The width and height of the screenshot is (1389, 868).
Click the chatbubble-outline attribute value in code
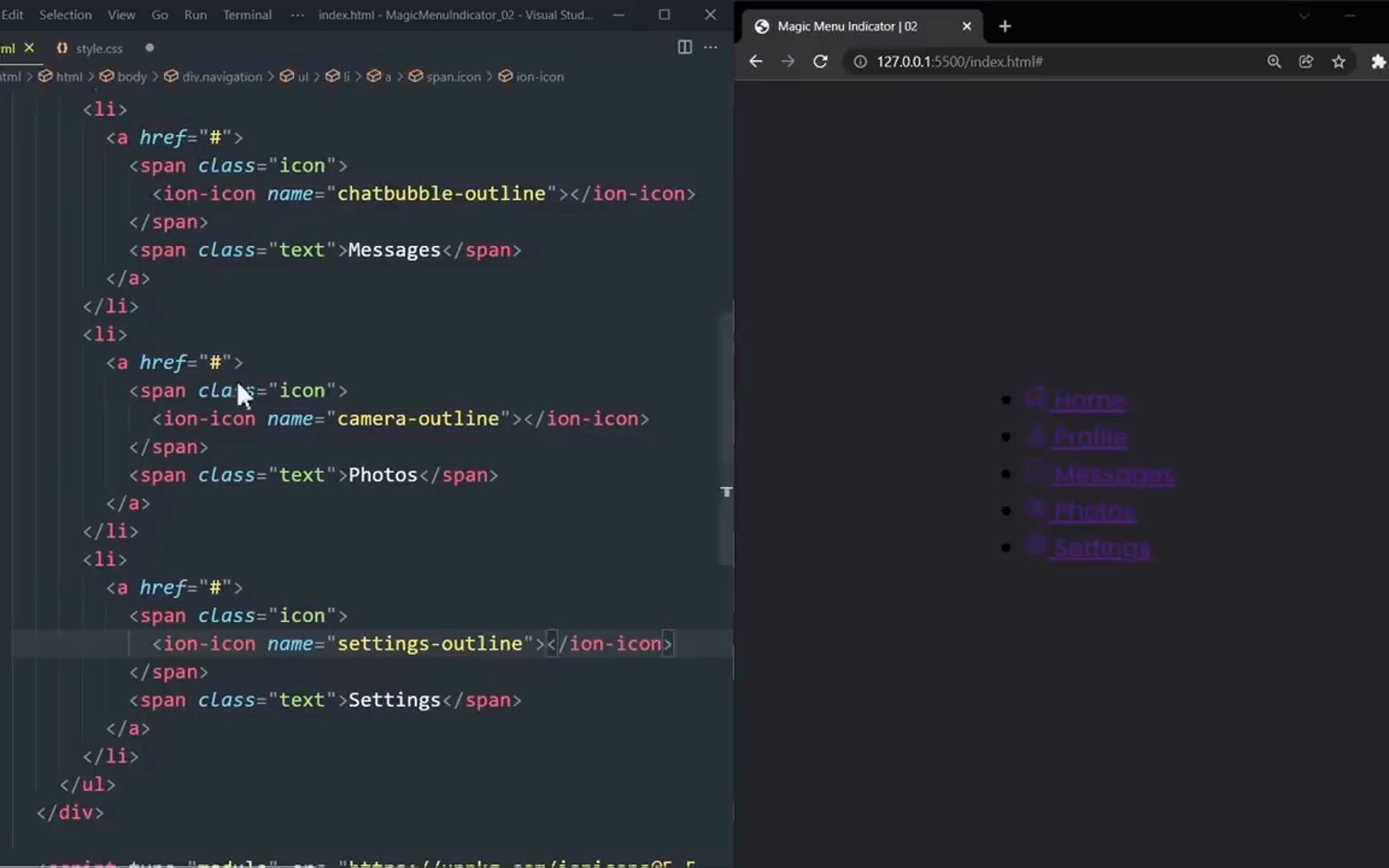[x=441, y=194]
